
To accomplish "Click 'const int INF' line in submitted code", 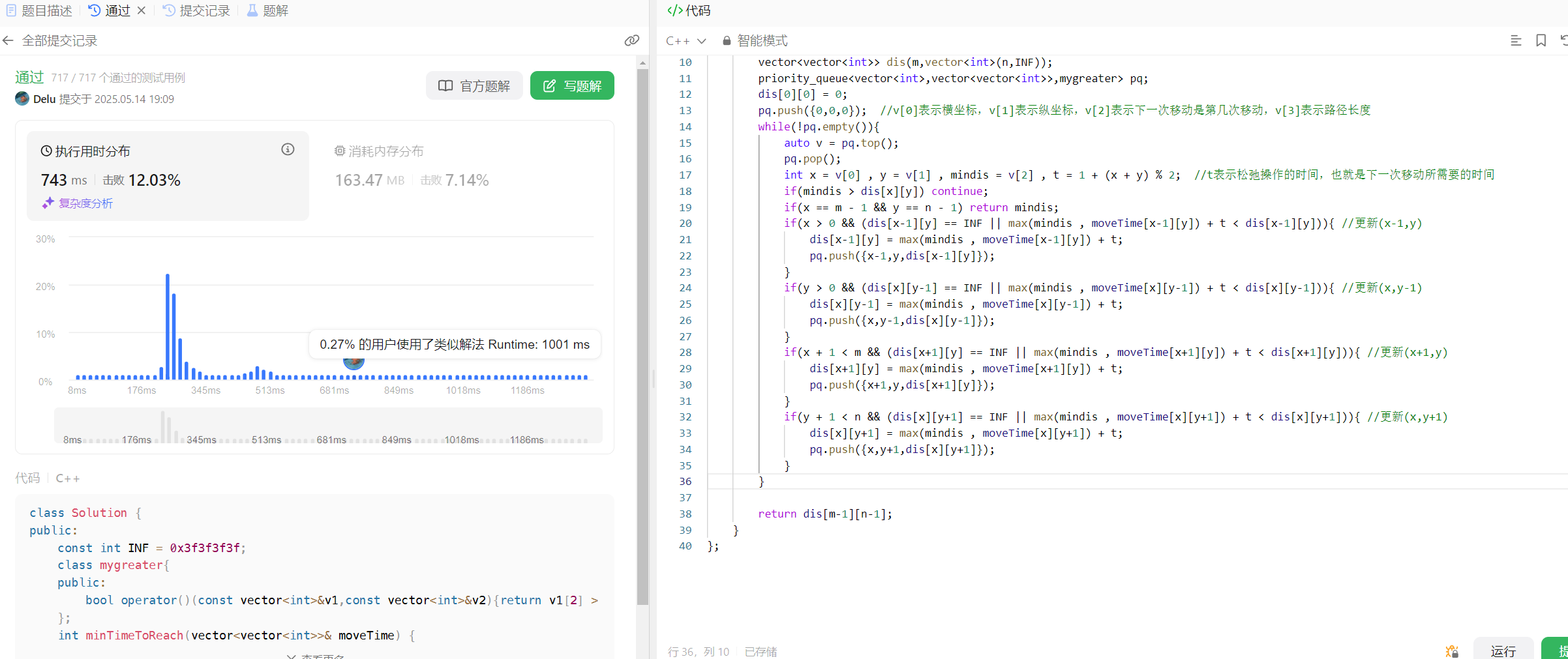I will click(151, 548).
